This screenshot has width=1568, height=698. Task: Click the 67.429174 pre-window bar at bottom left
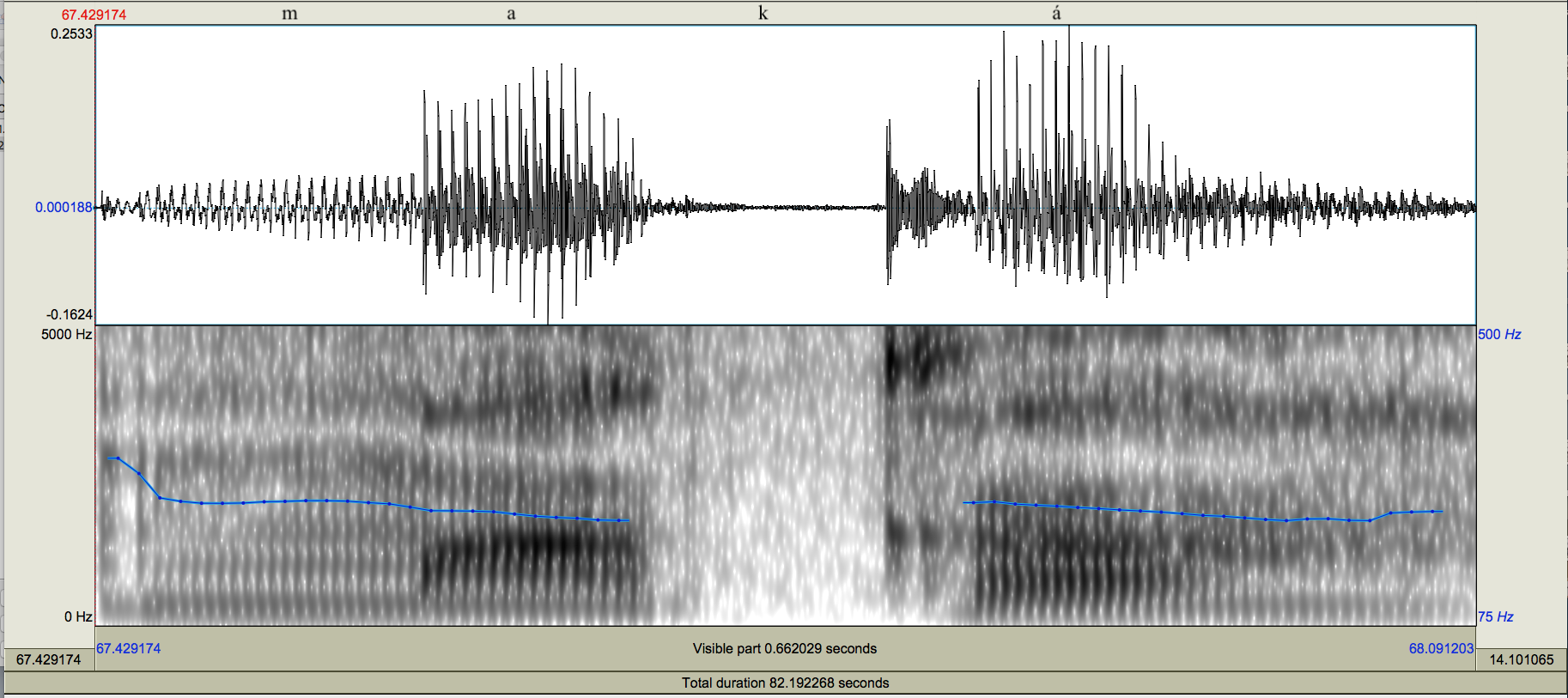48,659
